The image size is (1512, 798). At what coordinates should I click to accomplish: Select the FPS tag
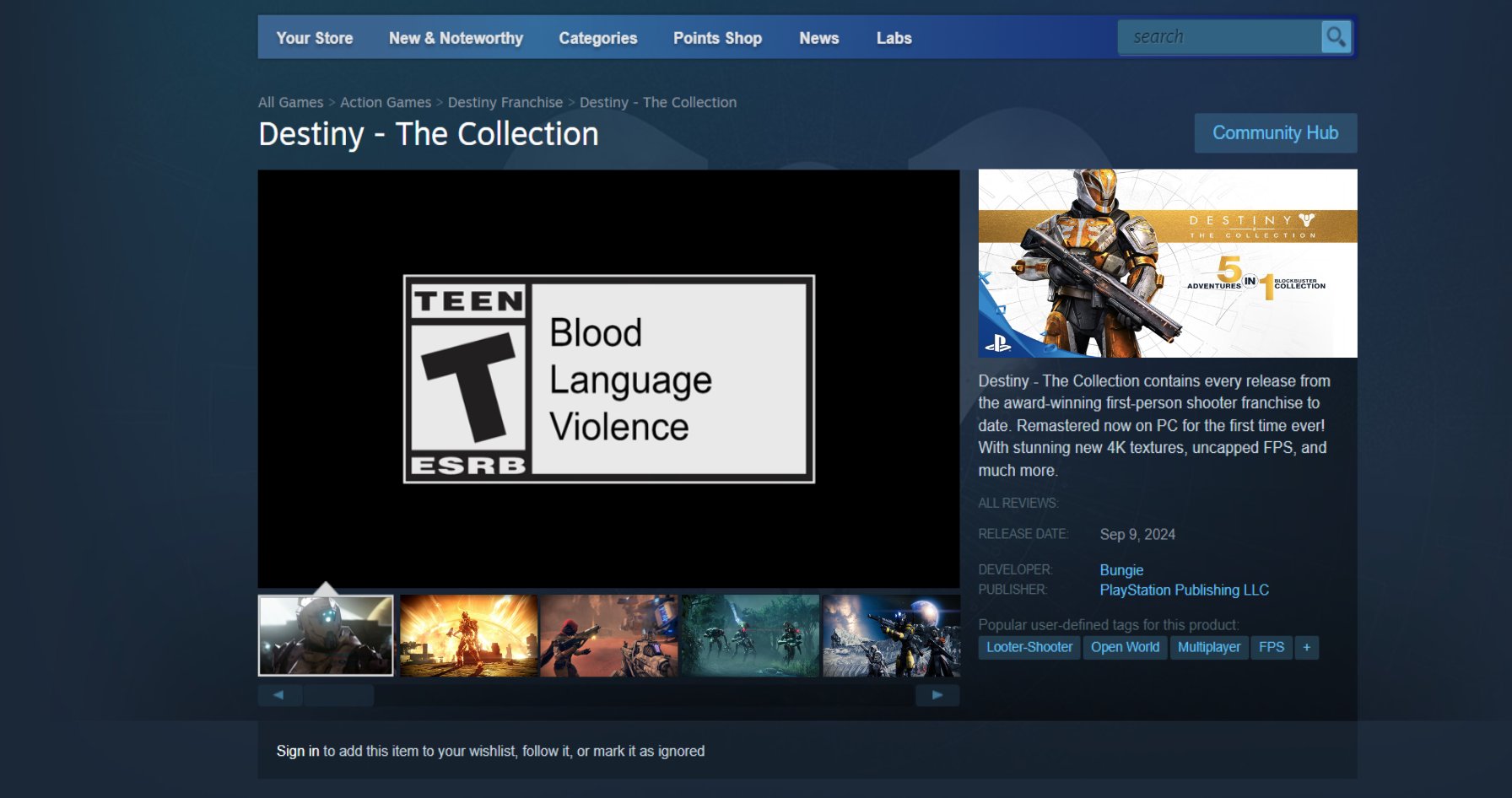(x=1272, y=647)
